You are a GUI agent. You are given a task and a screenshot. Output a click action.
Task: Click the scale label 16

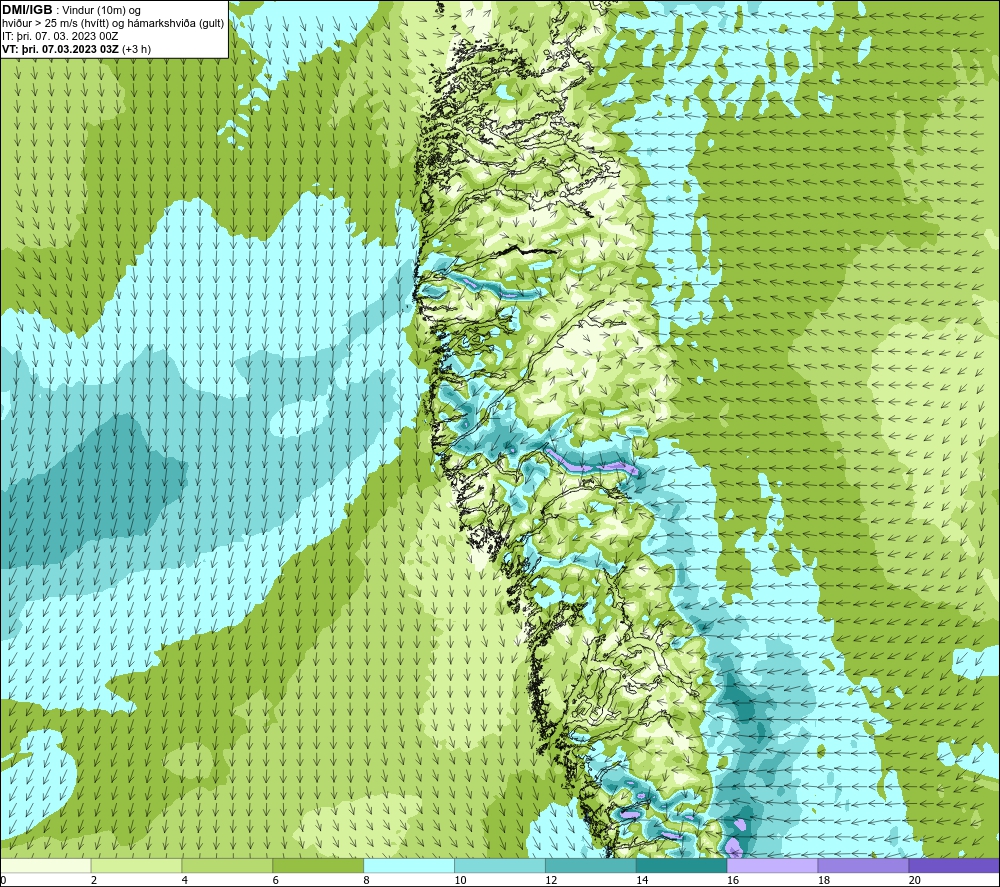[x=733, y=880]
